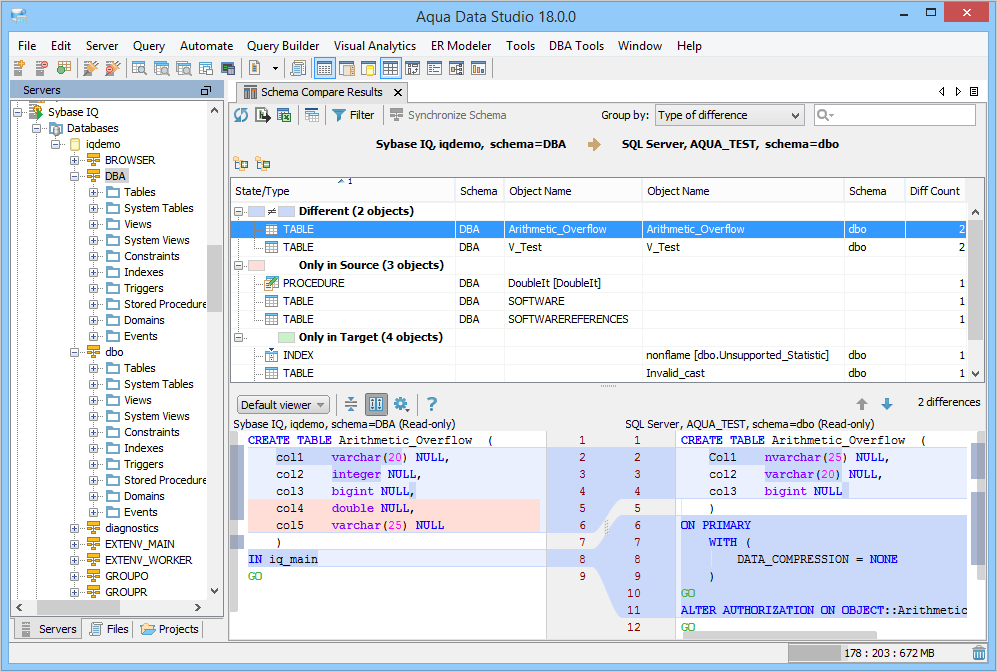The image size is (997, 672).
Task: Click the scroll tabs right arrow
Action: [958, 92]
